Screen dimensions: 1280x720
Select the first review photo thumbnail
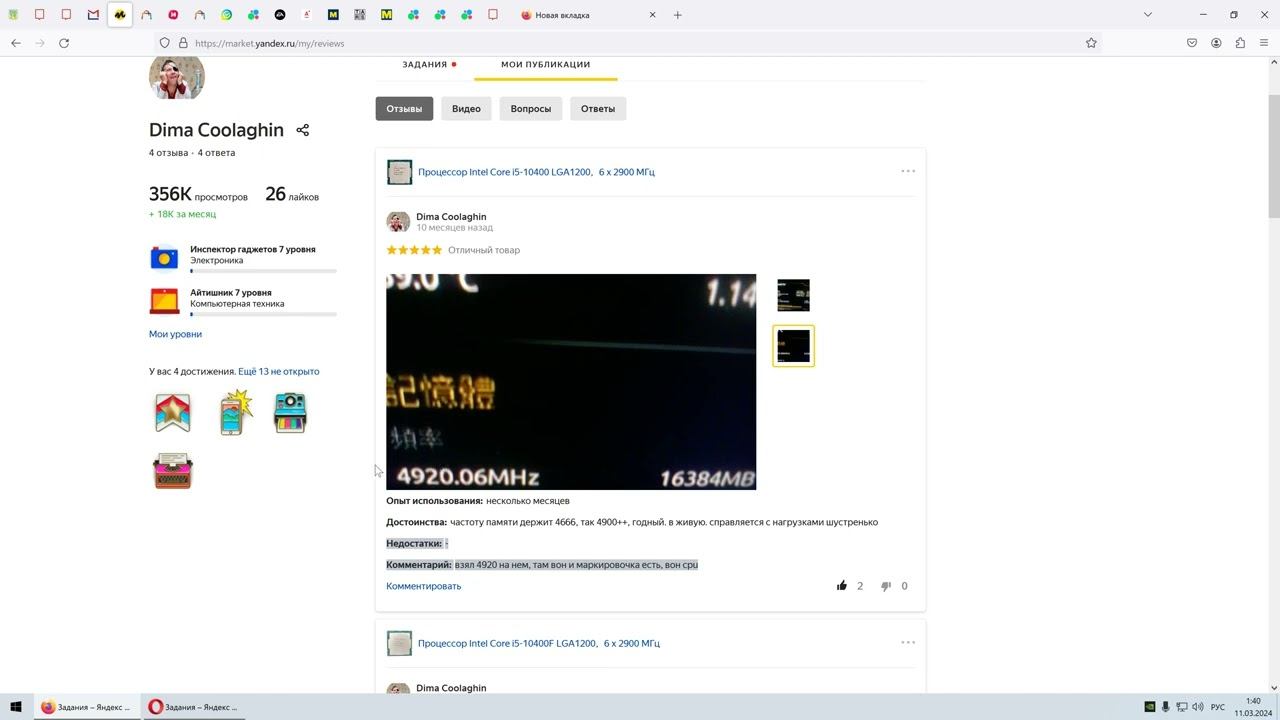pyautogui.click(x=794, y=295)
